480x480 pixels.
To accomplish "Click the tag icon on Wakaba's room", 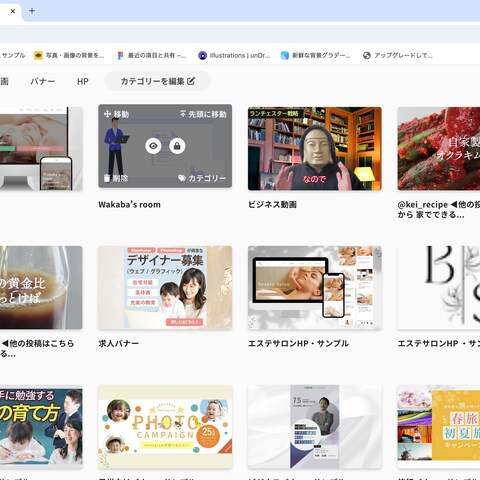I will 182,178.
